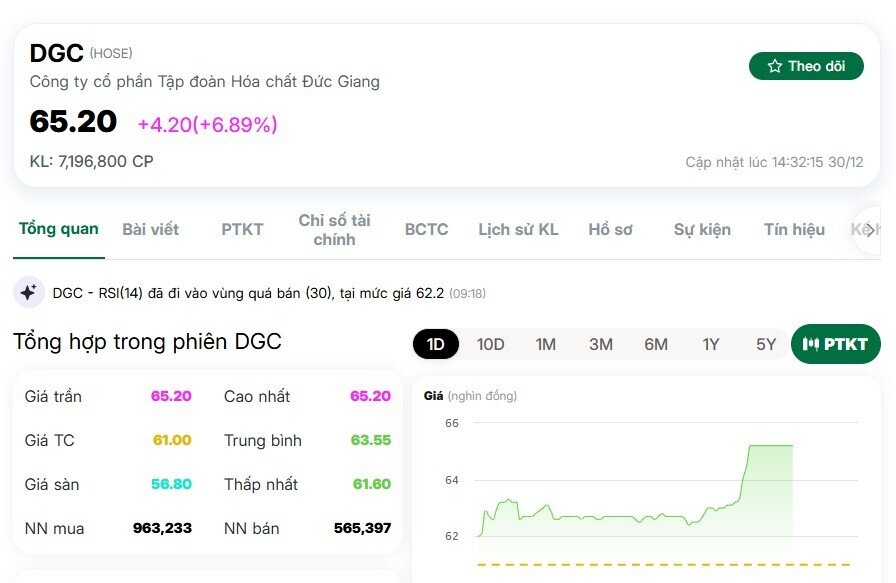Screen dimensions: 896x583
Task: Pick the 6M chart range
Action: point(656,345)
